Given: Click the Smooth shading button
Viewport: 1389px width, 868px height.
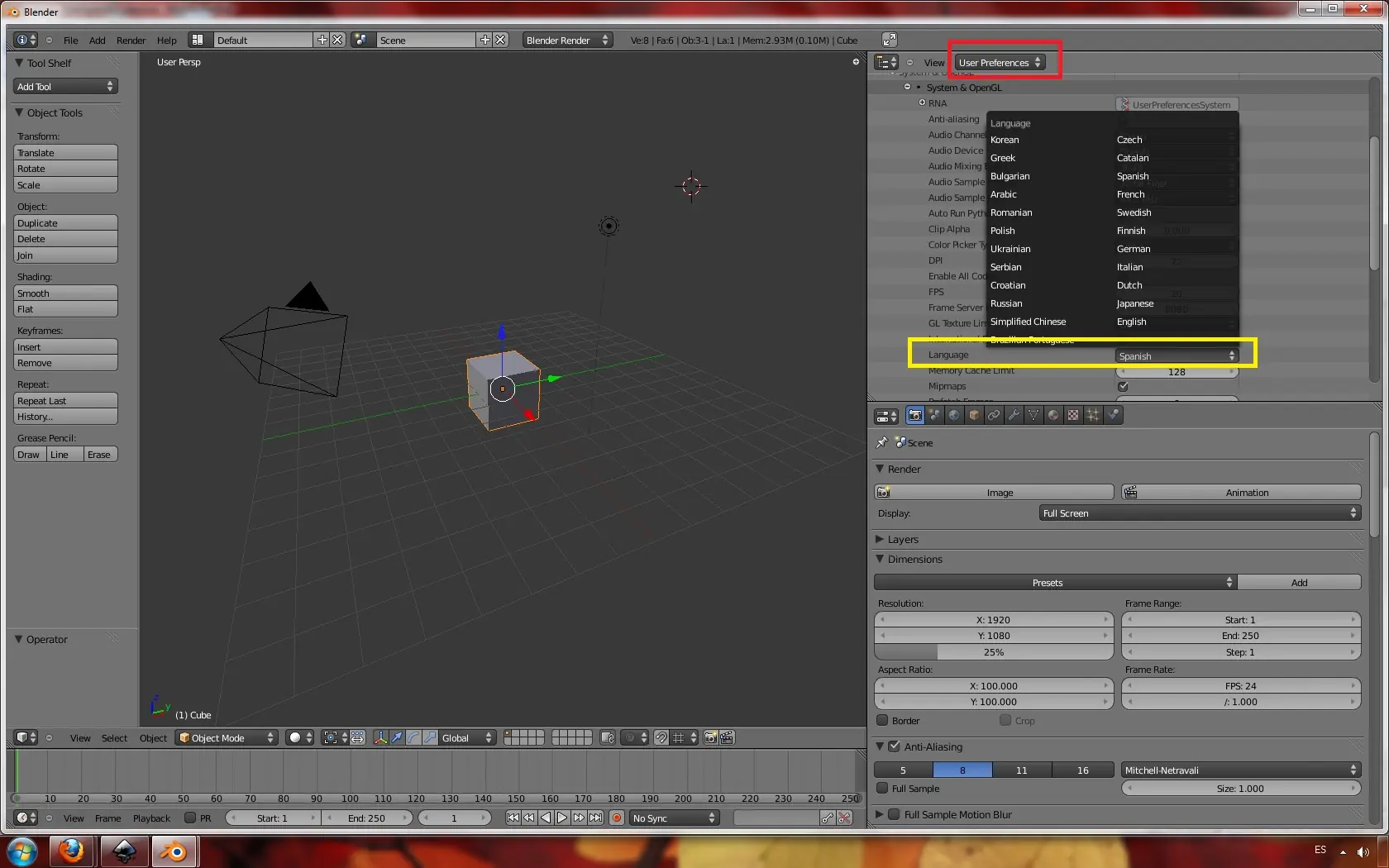Looking at the screenshot, I should 65,293.
